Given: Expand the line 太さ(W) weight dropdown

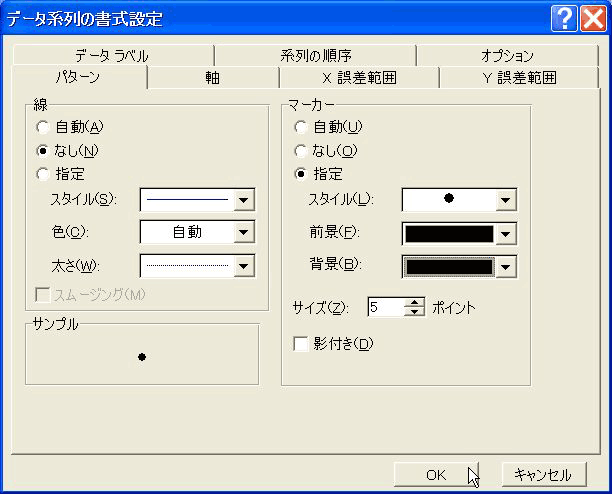Looking at the screenshot, I should (243, 266).
